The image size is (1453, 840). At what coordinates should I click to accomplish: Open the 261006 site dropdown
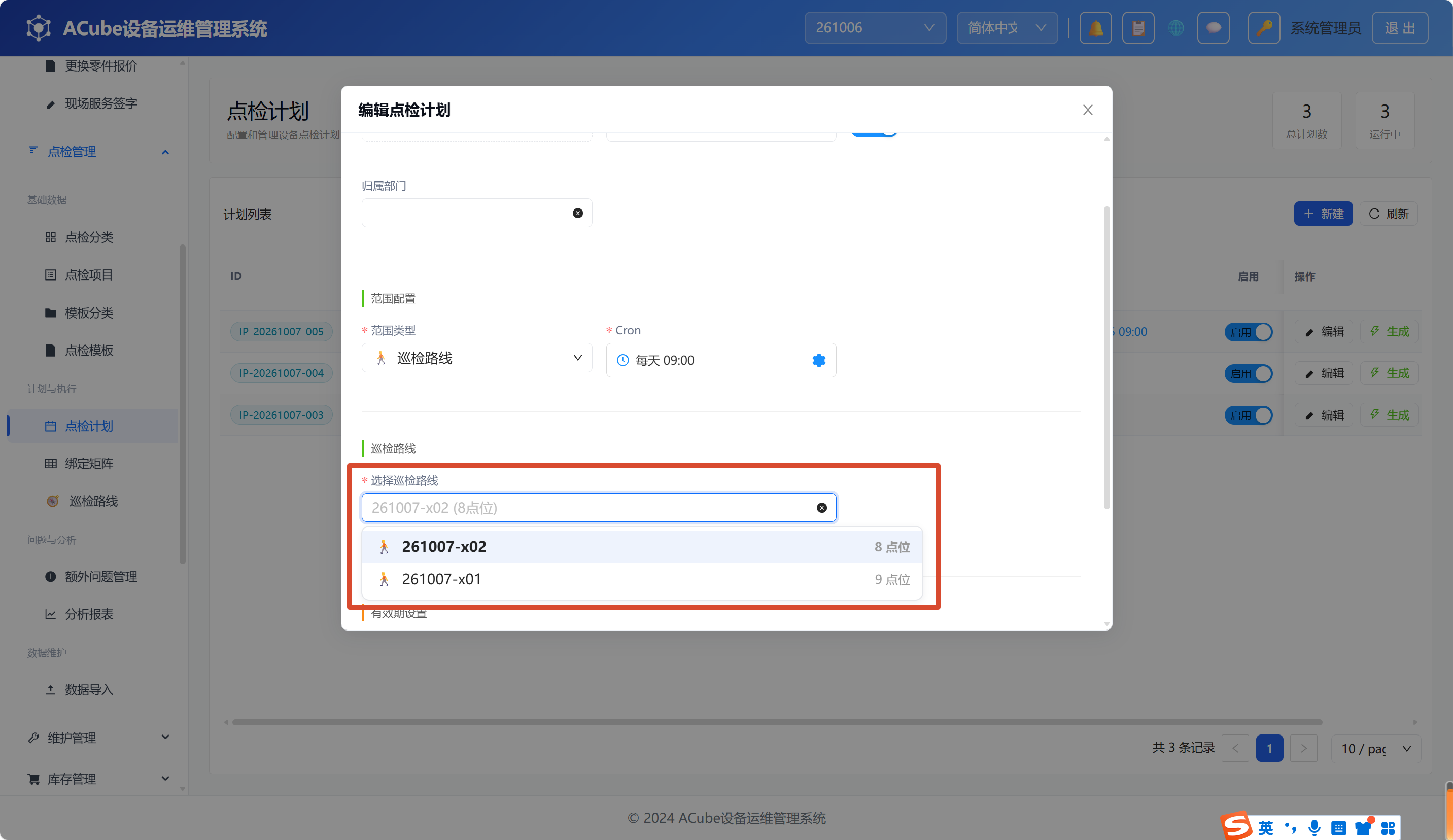[875, 28]
